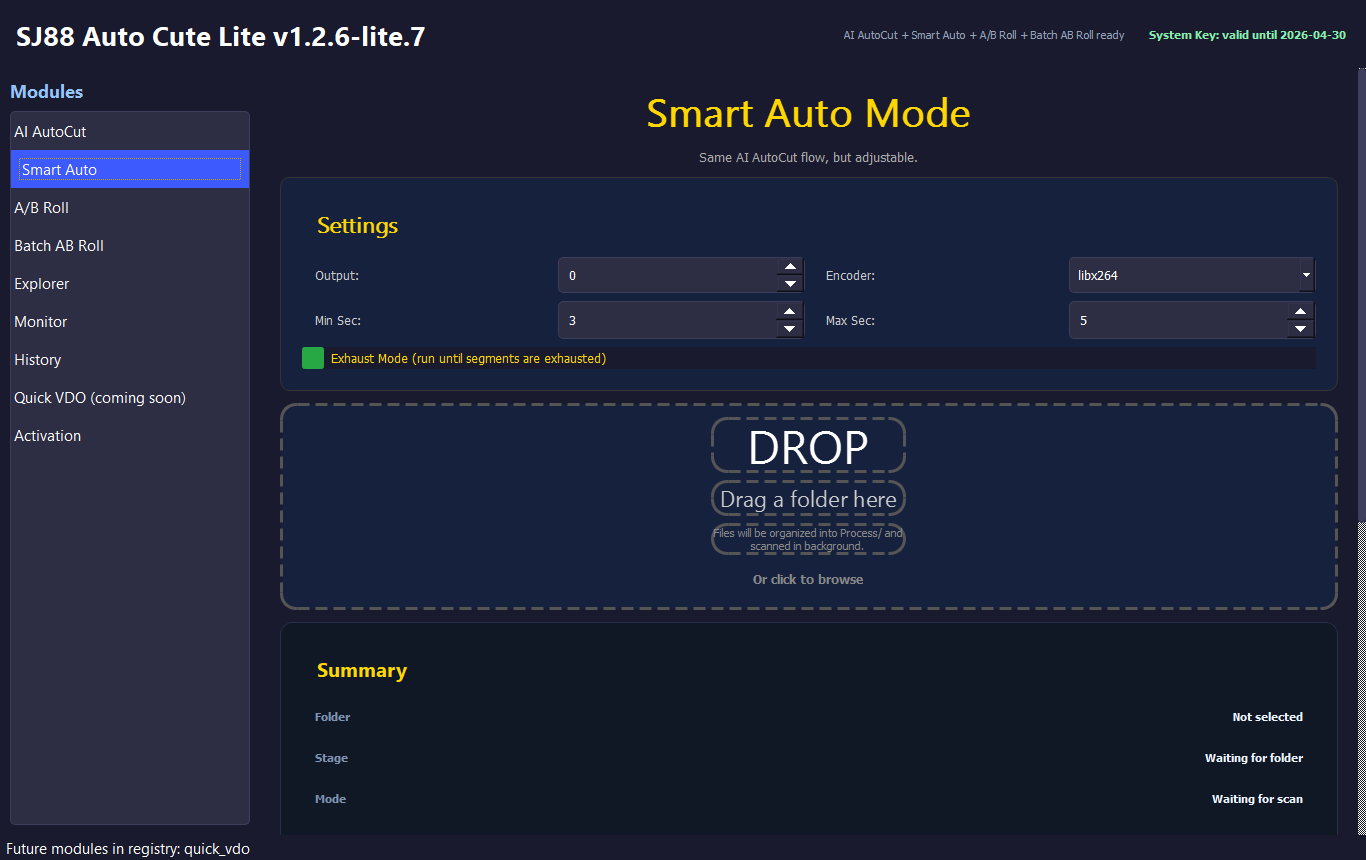Click the Output value field

pos(670,275)
